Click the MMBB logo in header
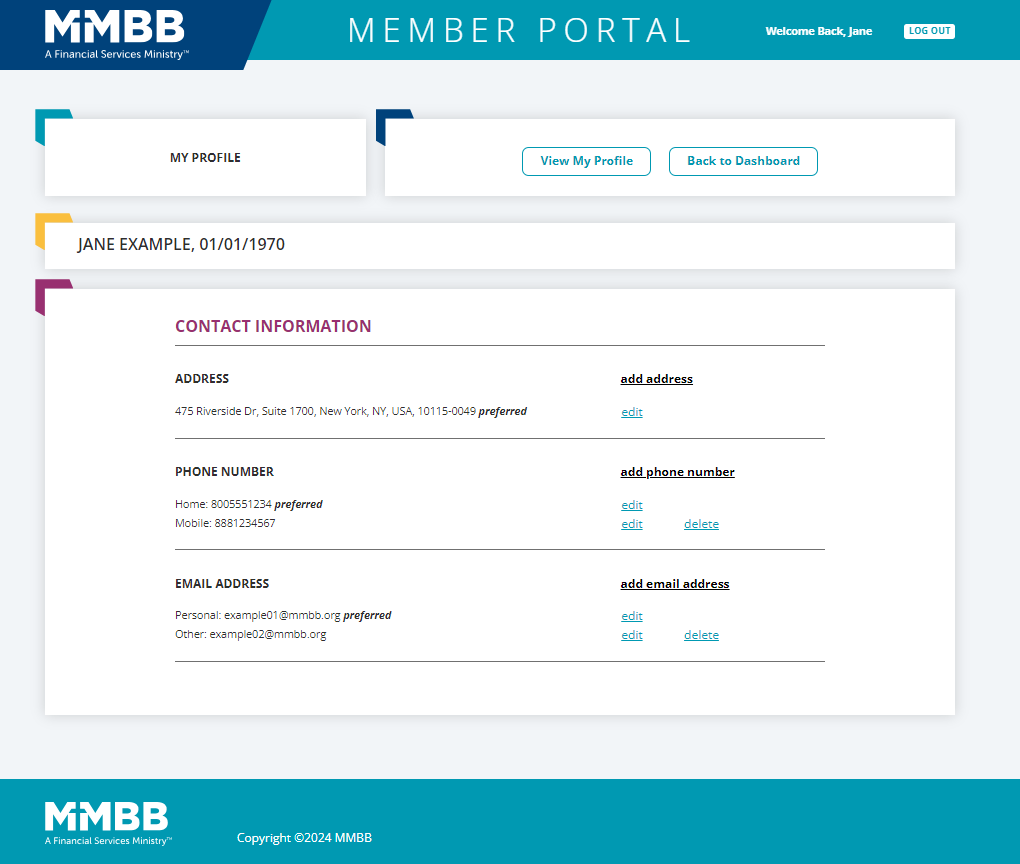 click(x=116, y=35)
